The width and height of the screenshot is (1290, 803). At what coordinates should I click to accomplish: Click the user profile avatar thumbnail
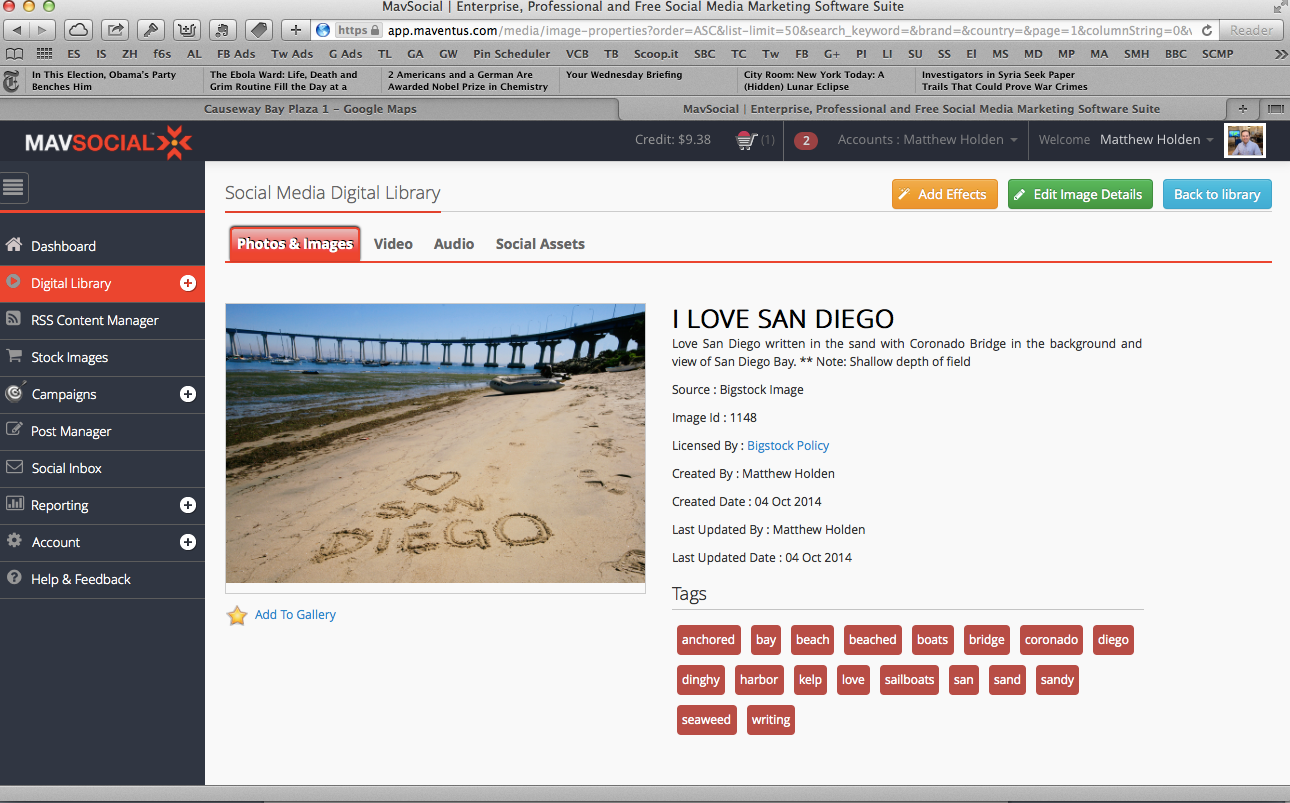[x=1246, y=140]
